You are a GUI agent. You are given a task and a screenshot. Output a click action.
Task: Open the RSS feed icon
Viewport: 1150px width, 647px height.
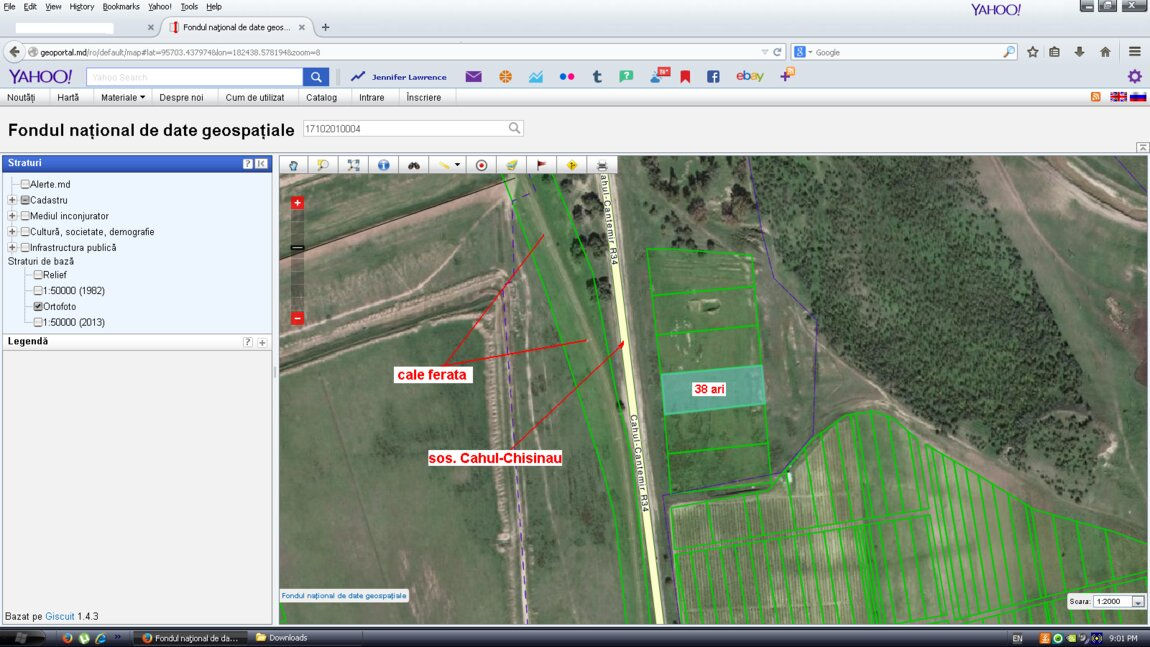[x=1096, y=97]
